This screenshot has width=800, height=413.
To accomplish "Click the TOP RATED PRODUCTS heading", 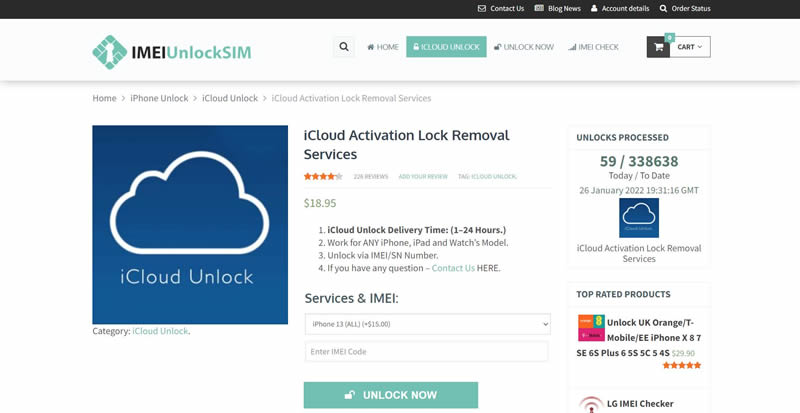I will coord(623,294).
